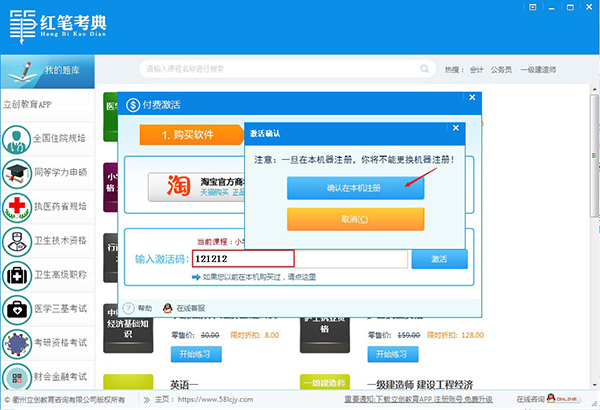Click the 1. 购买软件 step tab

tap(191, 135)
